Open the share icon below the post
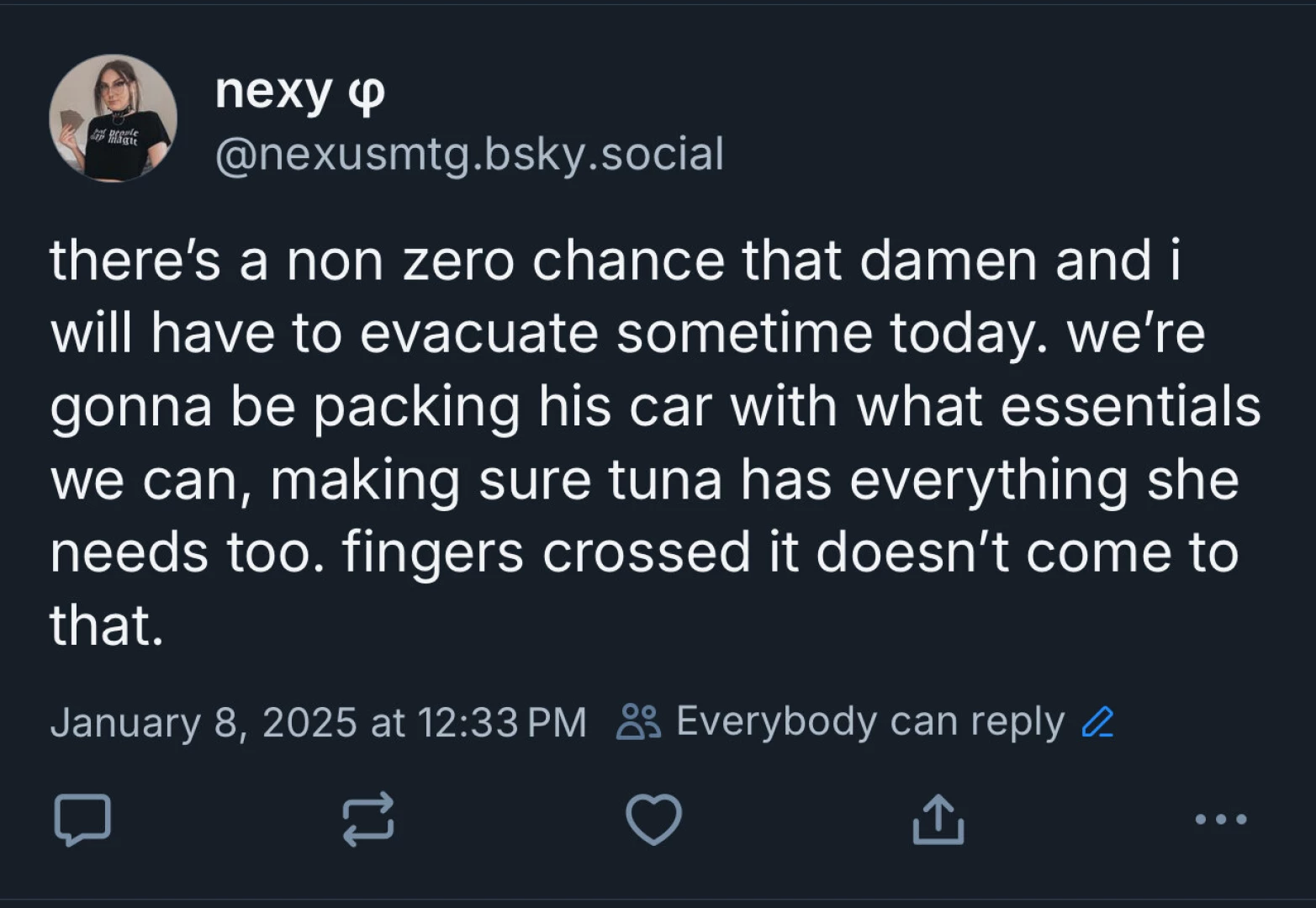 [x=938, y=818]
